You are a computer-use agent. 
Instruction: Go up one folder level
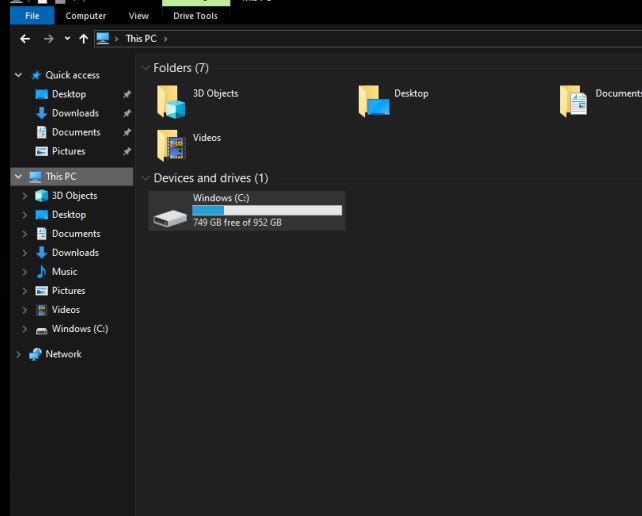point(84,39)
